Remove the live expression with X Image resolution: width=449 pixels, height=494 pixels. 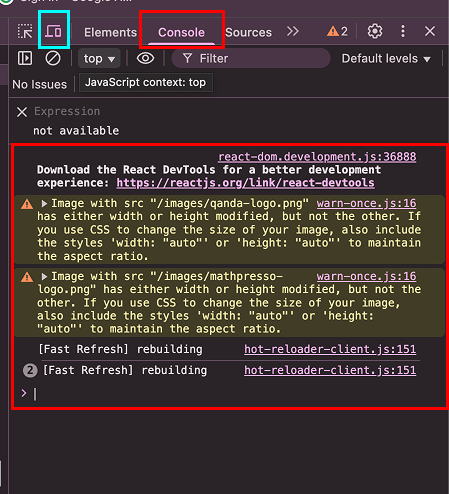click(x=22, y=112)
